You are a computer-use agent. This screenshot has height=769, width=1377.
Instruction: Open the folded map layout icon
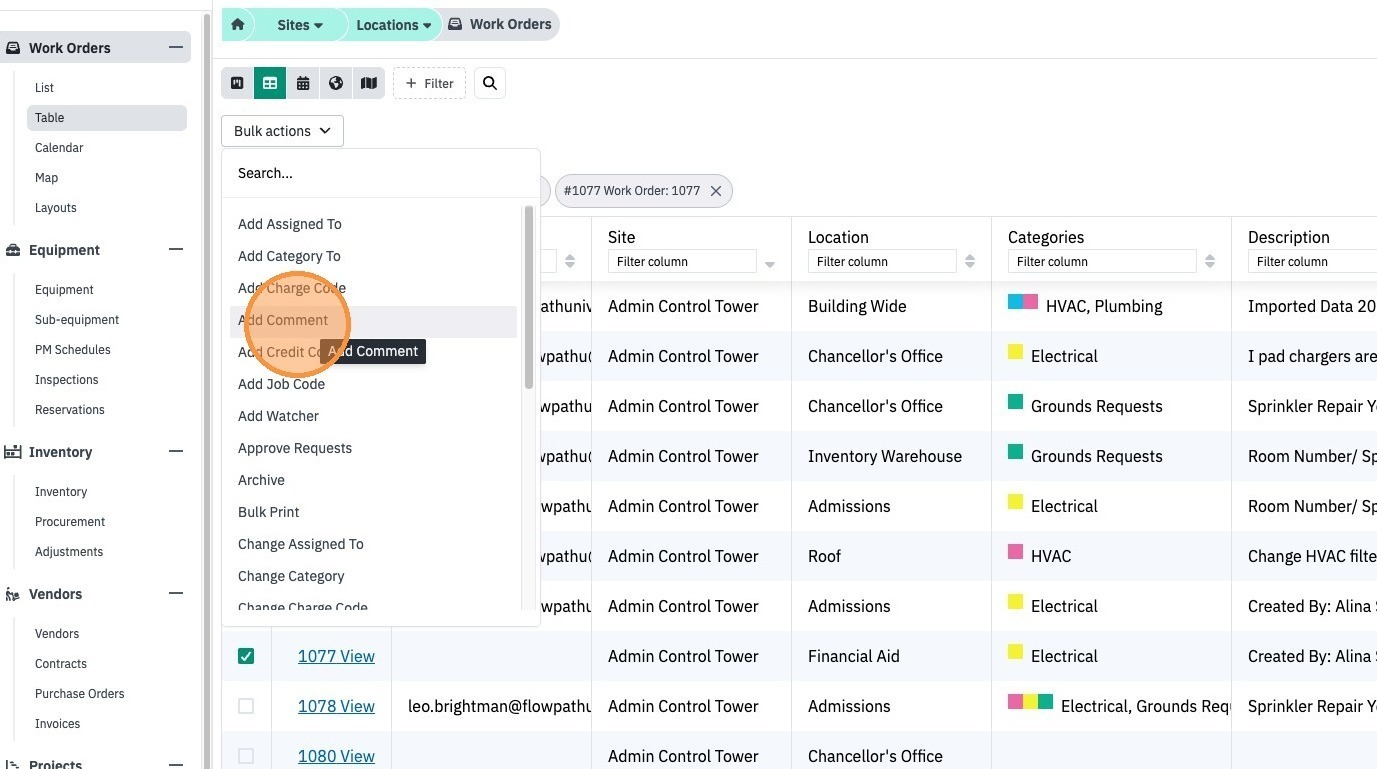[369, 83]
